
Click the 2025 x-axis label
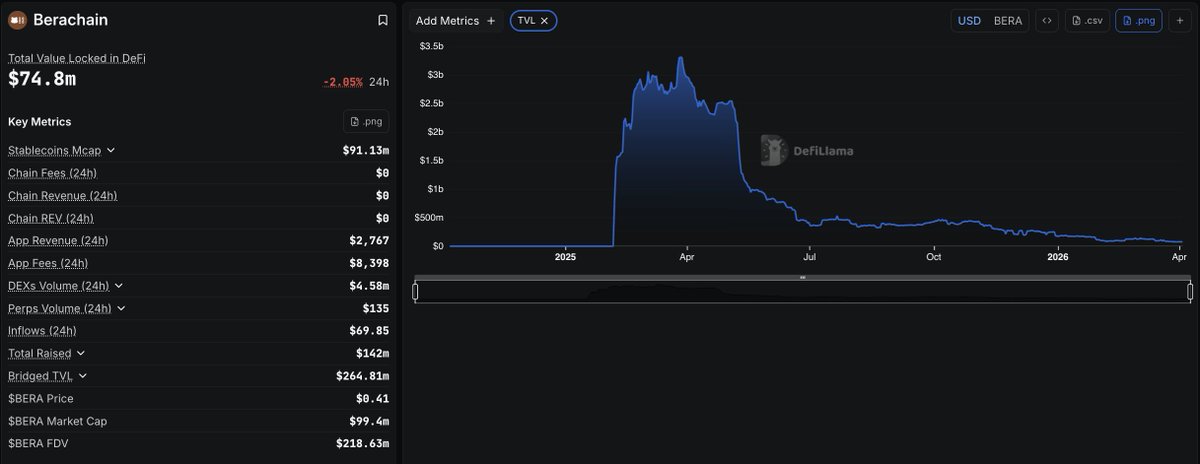[x=565, y=257]
